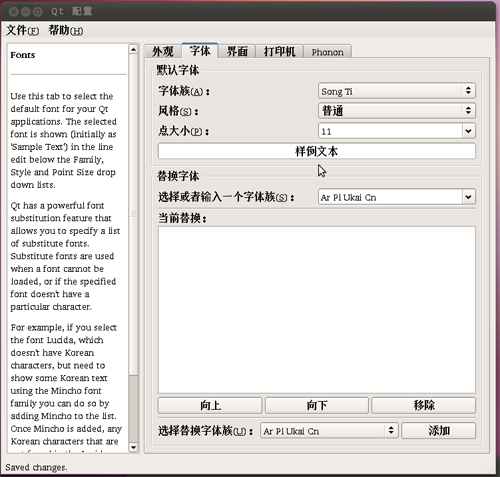Switch to the 界面 tab
This screenshot has width=500, height=477.
[x=237, y=52]
